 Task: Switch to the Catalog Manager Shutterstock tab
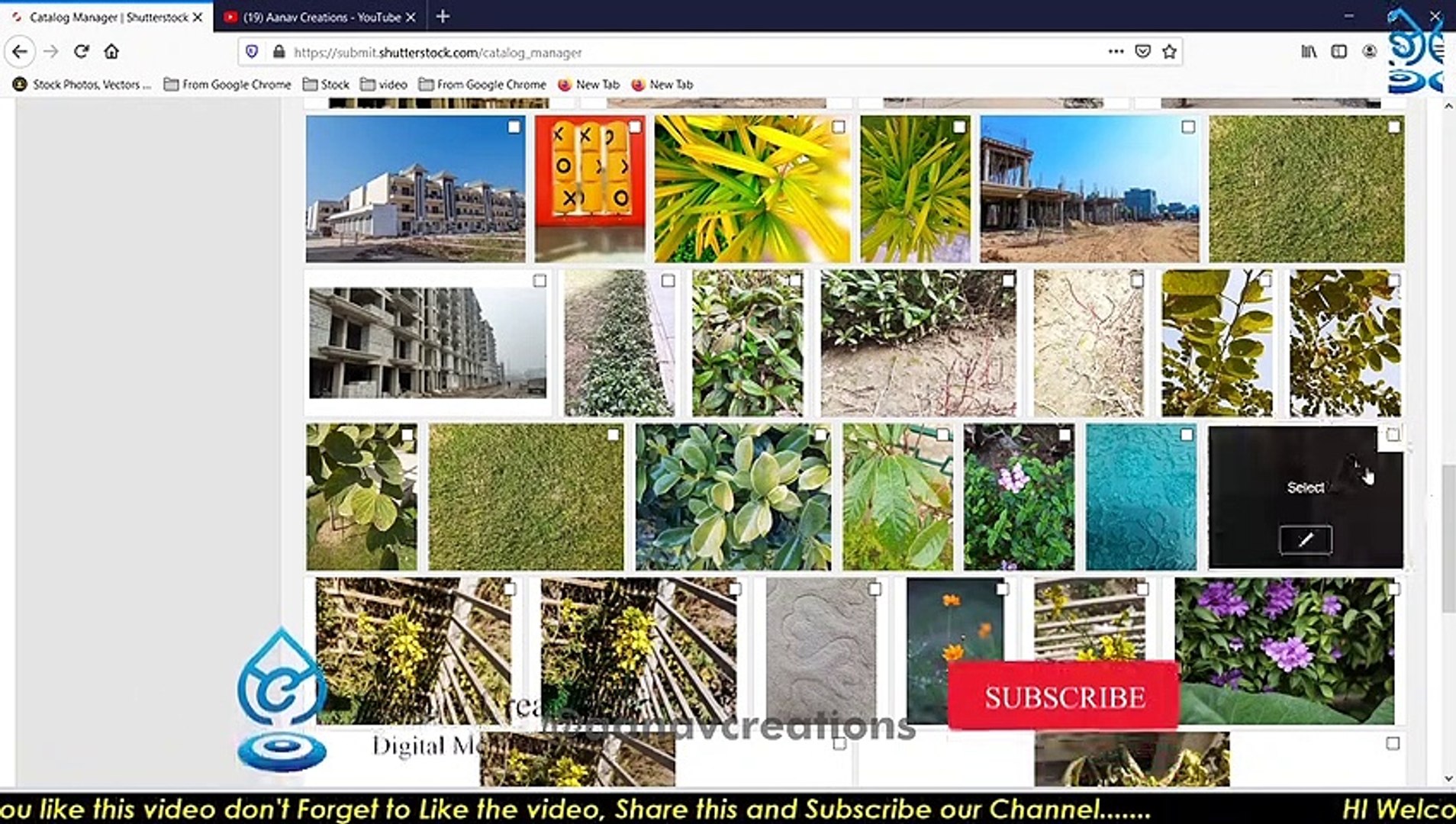tap(107, 17)
